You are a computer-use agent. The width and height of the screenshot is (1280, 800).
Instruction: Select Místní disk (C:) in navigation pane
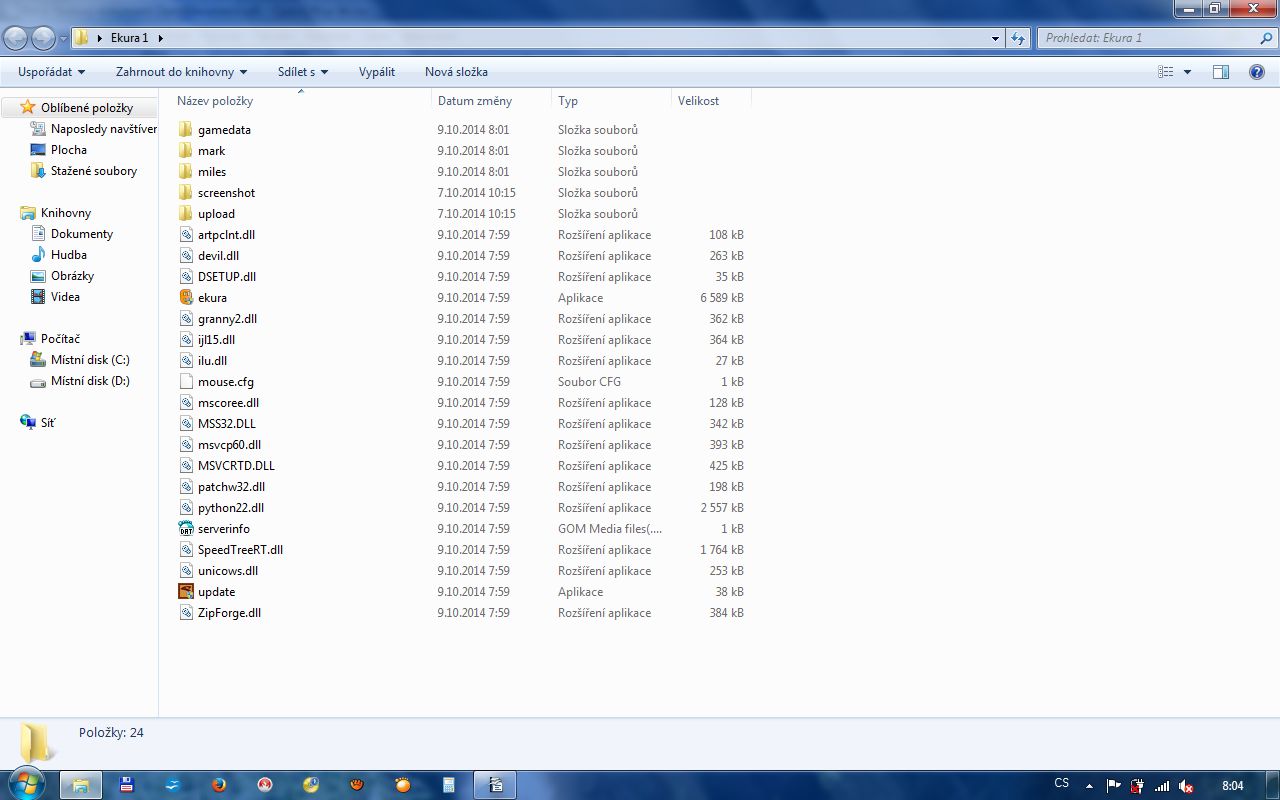pyautogui.click(x=90, y=360)
